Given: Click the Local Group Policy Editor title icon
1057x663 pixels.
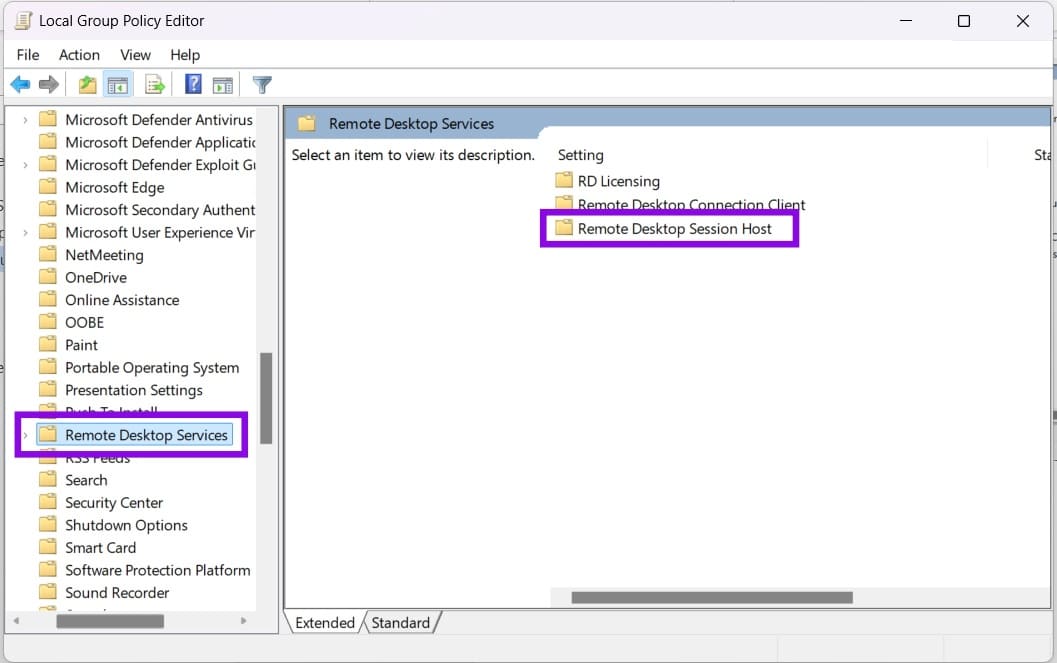Looking at the screenshot, I should point(24,21).
